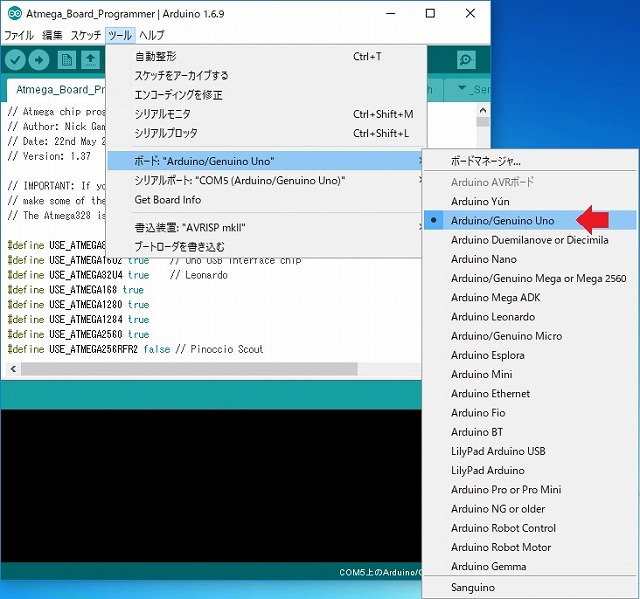Select the Arduino Yún board
The width and height of the screenshot is (640, 599).
530,201
